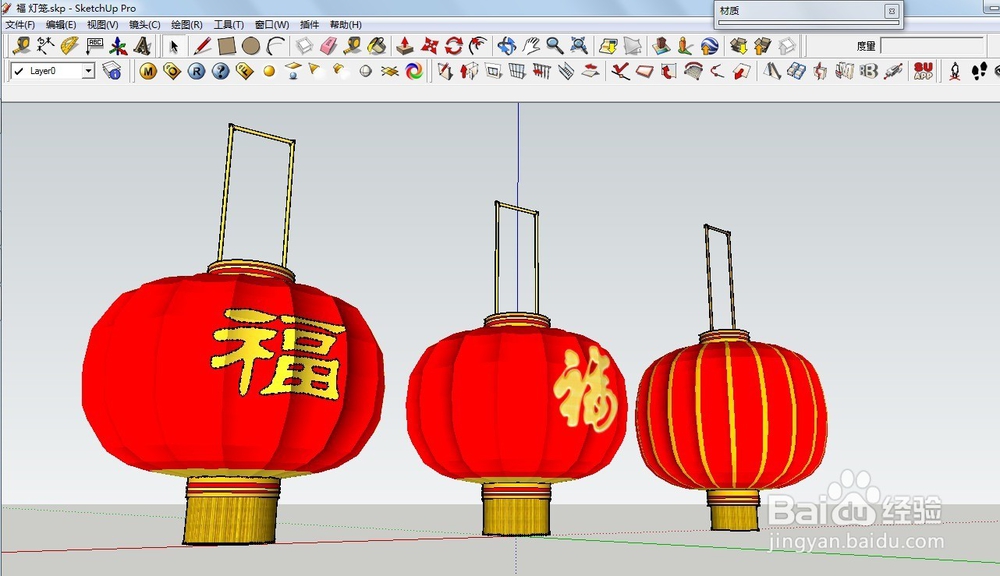Select the Follow Me tool
This screenshot has width=1000, height=576.
[x=478, y=46]
